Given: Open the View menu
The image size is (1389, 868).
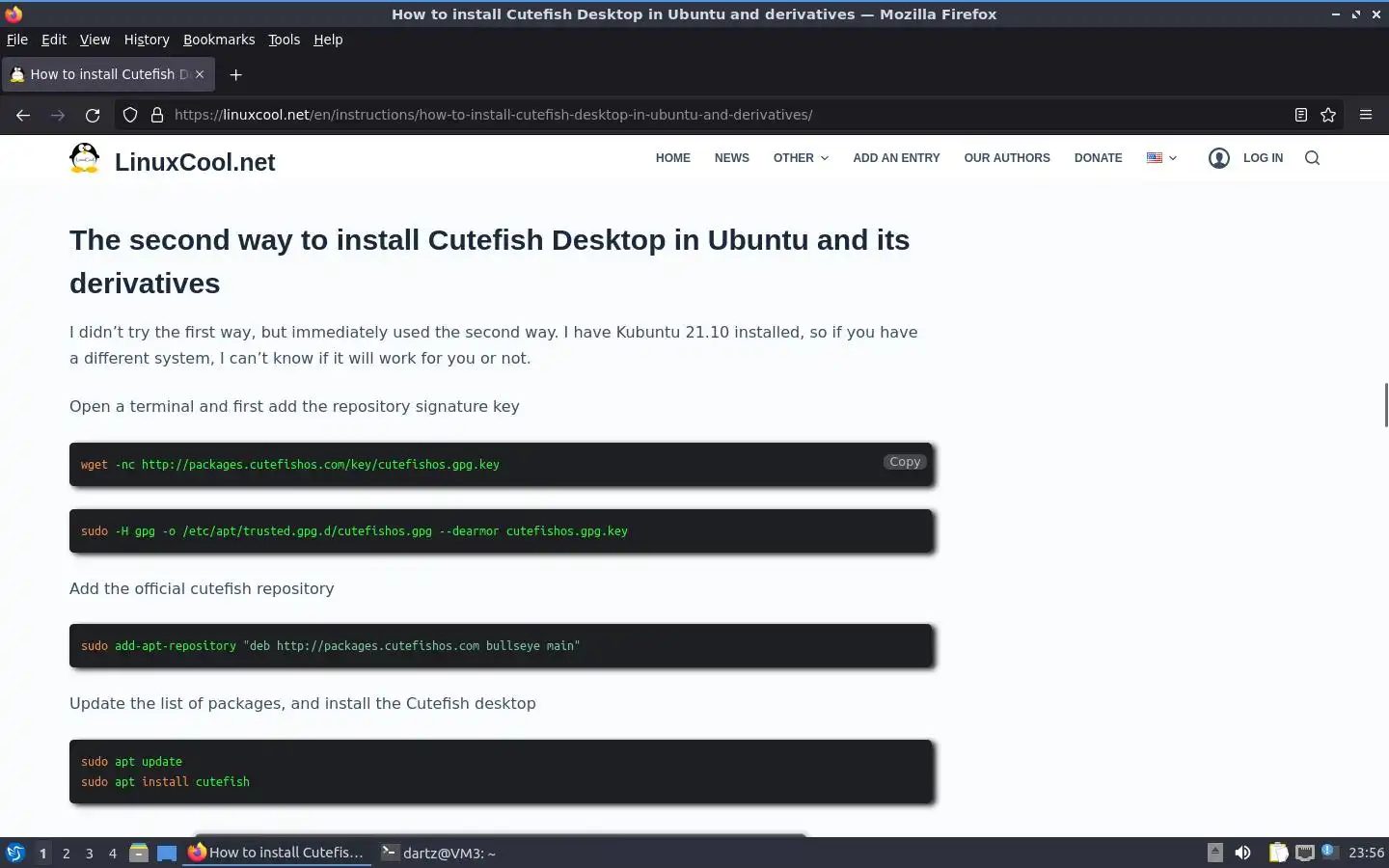Looking at the screenshot, I should tap(95, 40).
